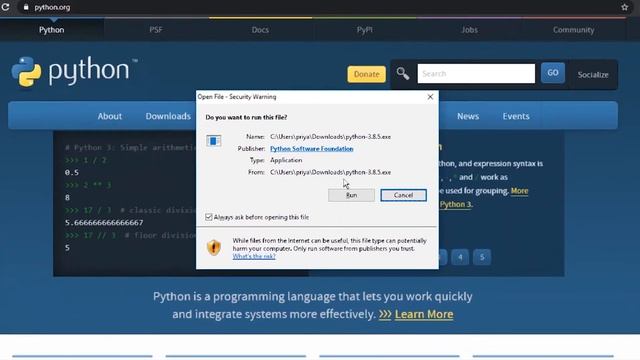This screenshot has height=360, width=640.
Task: Go to slide 4 in carousel
Action: pyautogui.click(x=460, y=257)
